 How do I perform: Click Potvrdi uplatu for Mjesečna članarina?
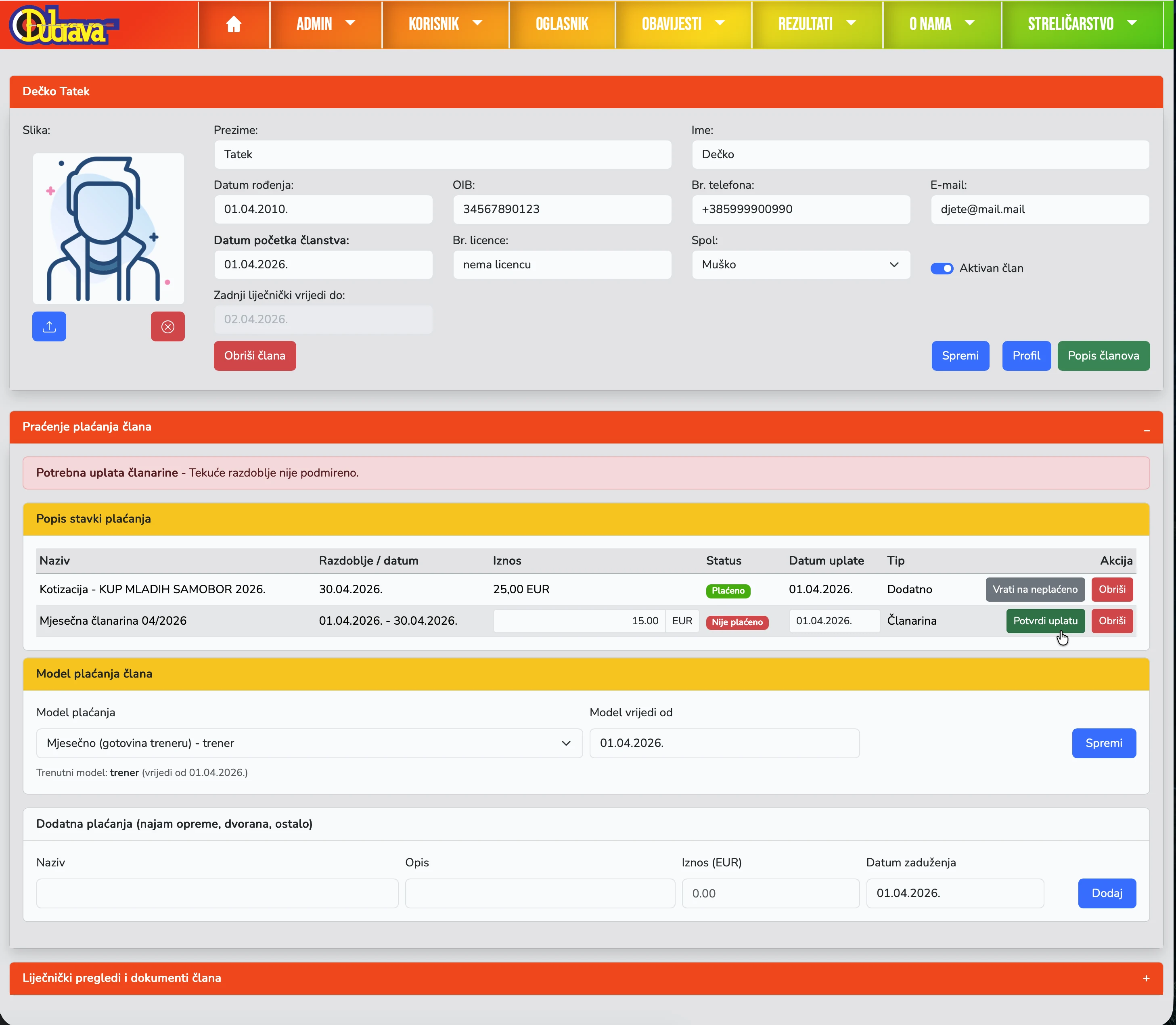(1045, 621)
